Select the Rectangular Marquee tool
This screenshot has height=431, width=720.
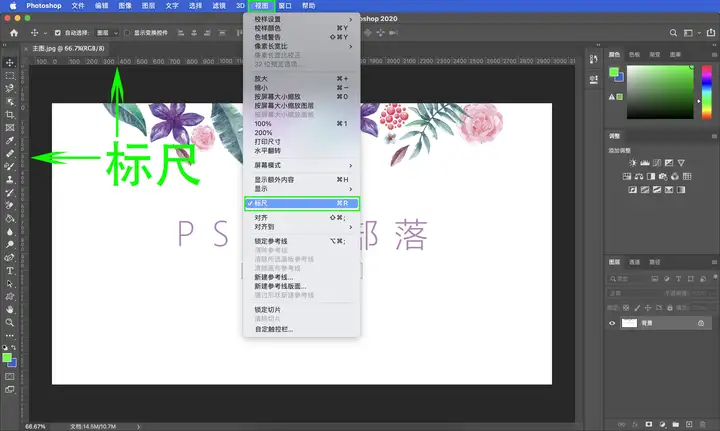[x=10, y=75]
